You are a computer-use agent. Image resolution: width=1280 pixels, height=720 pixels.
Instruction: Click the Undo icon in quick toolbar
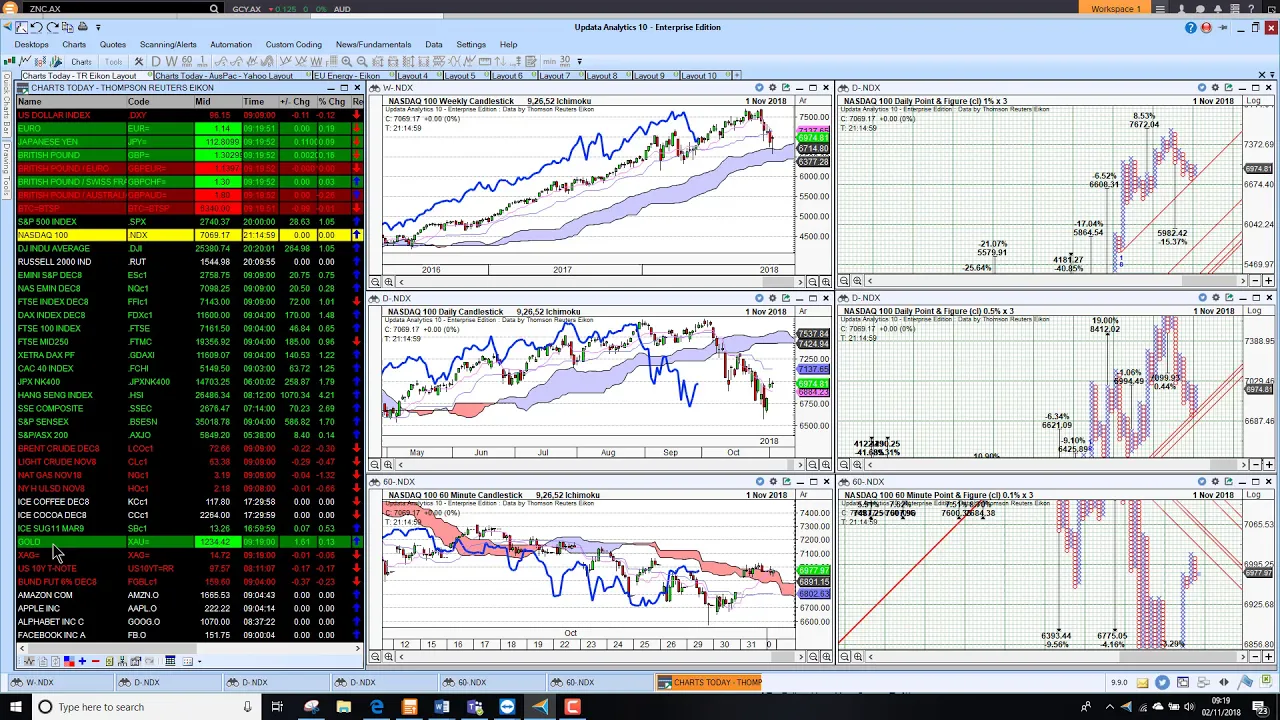pos(36,27)
